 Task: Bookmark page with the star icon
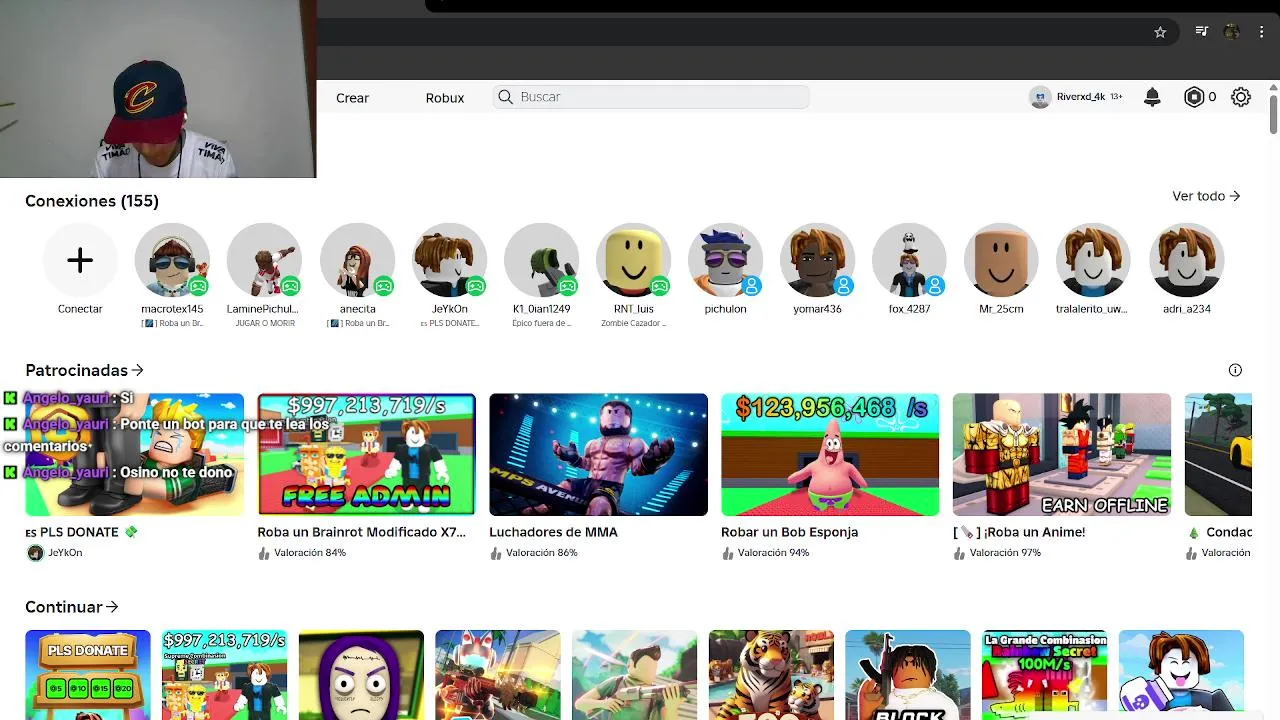(x=1160, y=32)
